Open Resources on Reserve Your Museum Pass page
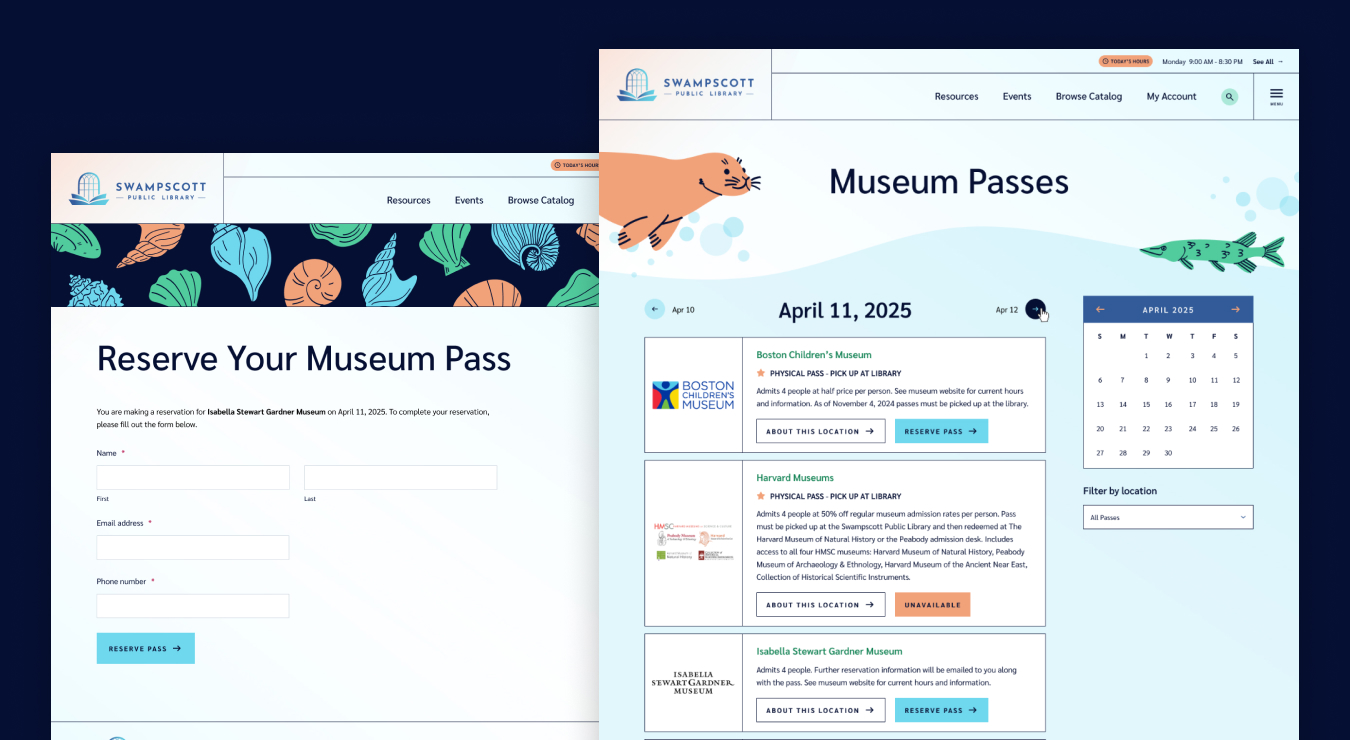Viewport: 1350px width, 740px height. [x=408, y=200]
